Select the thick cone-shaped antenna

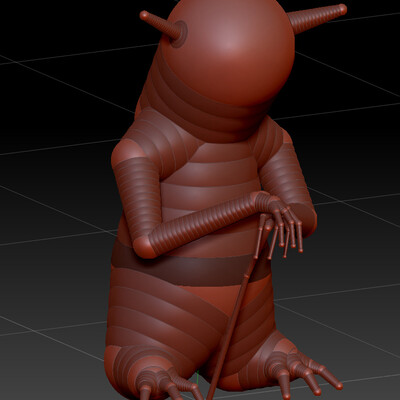317,18
